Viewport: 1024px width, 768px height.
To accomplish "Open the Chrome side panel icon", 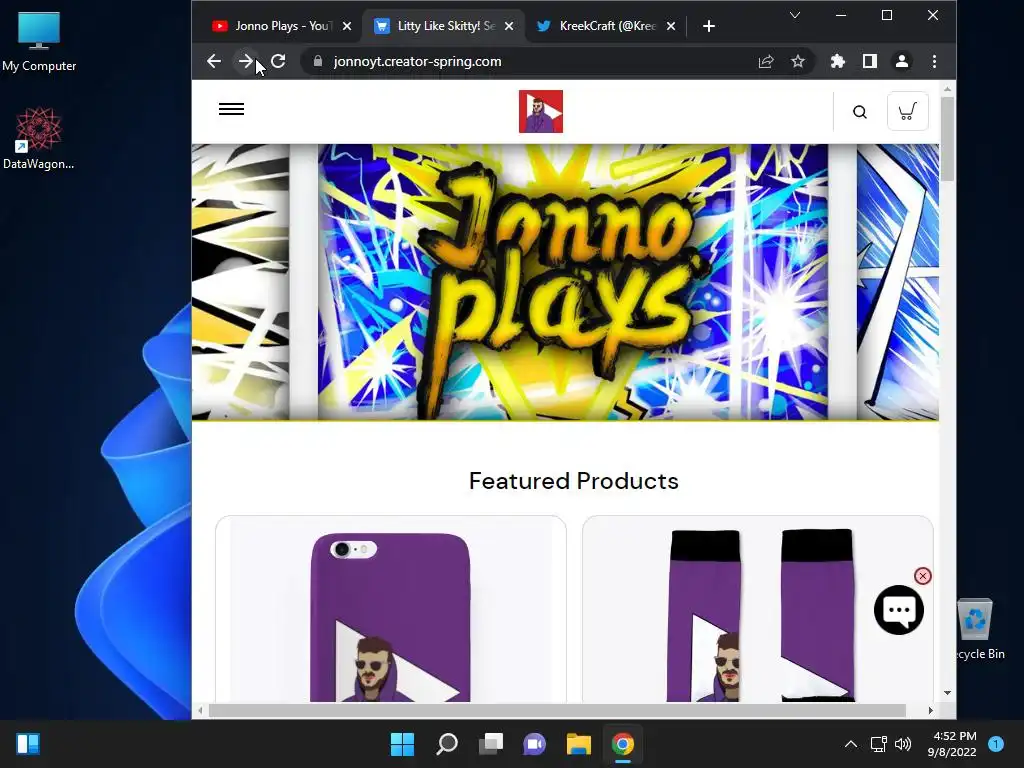I will point(869,61).
